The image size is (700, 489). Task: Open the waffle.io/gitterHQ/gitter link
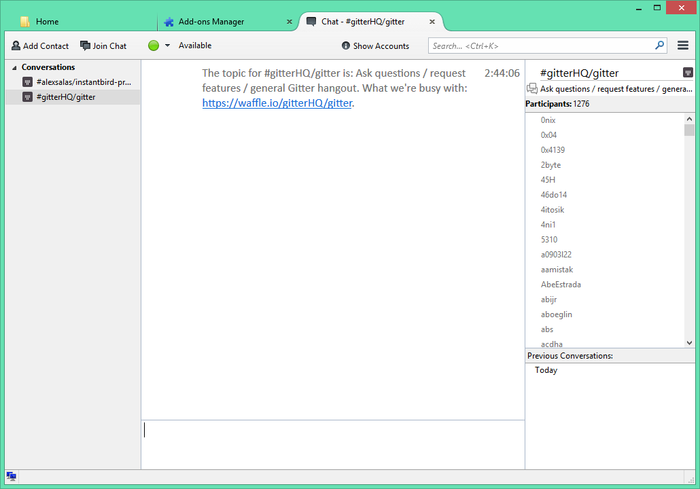pos(277,103)
